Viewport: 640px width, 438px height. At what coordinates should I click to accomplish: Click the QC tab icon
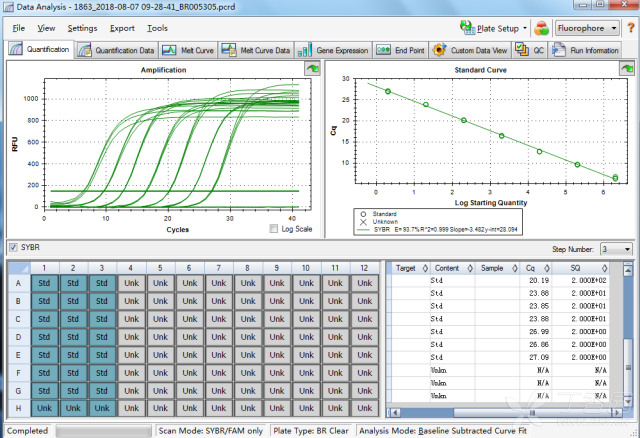[522, 50]
